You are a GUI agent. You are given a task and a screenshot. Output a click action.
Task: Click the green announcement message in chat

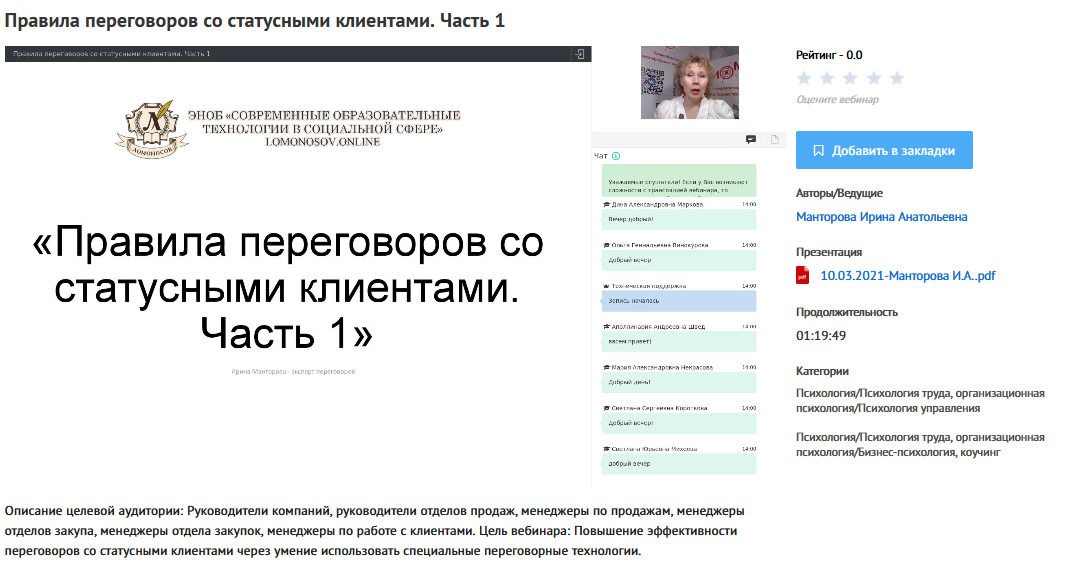point(678,181)
